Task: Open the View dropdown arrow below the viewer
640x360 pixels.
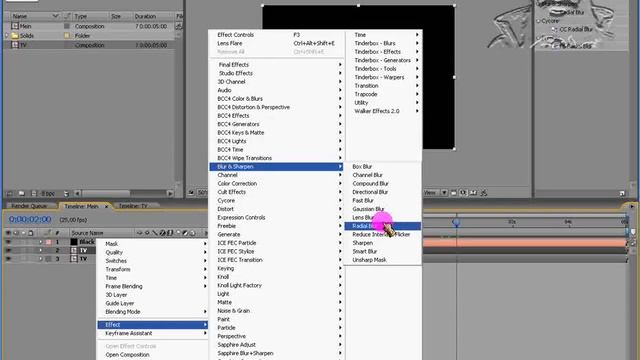Action: click(444, 193)
